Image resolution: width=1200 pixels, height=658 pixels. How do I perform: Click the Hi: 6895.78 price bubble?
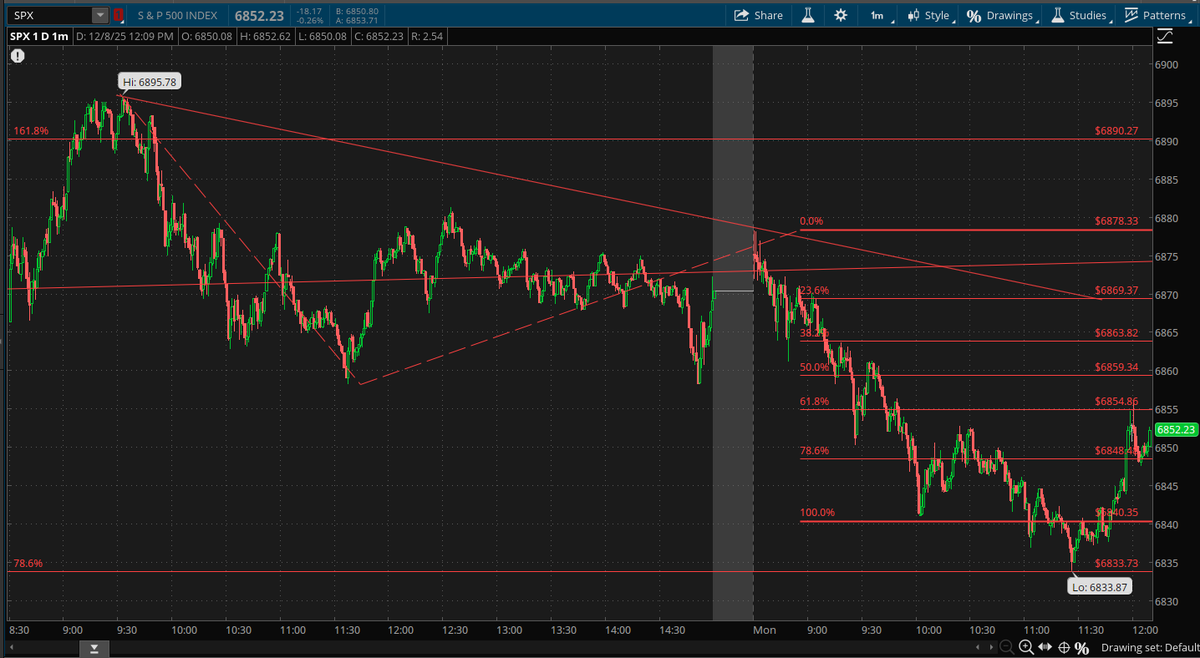click(x=149, y=82)
